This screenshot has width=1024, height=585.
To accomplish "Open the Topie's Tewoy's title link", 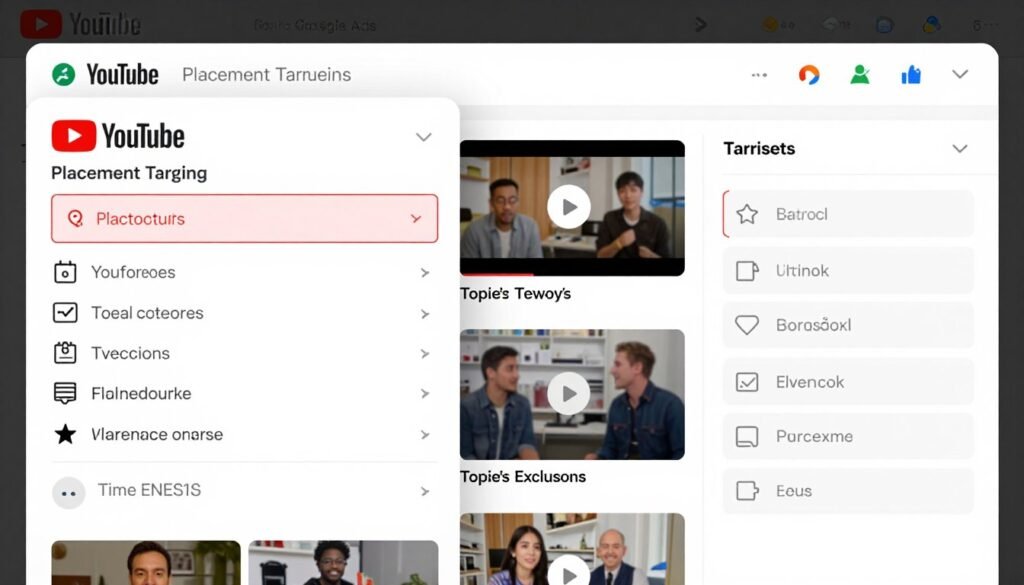I will [x=515, y=294].
